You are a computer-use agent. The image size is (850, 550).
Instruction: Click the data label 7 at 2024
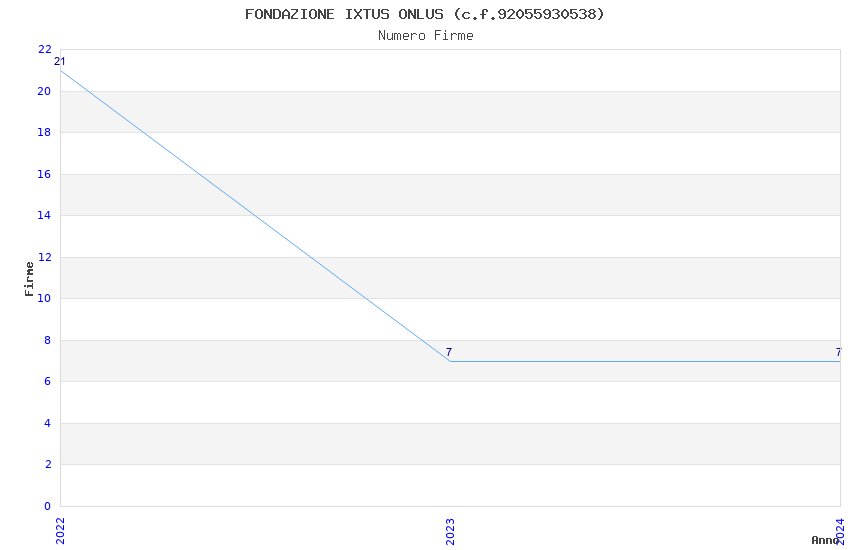839,352
